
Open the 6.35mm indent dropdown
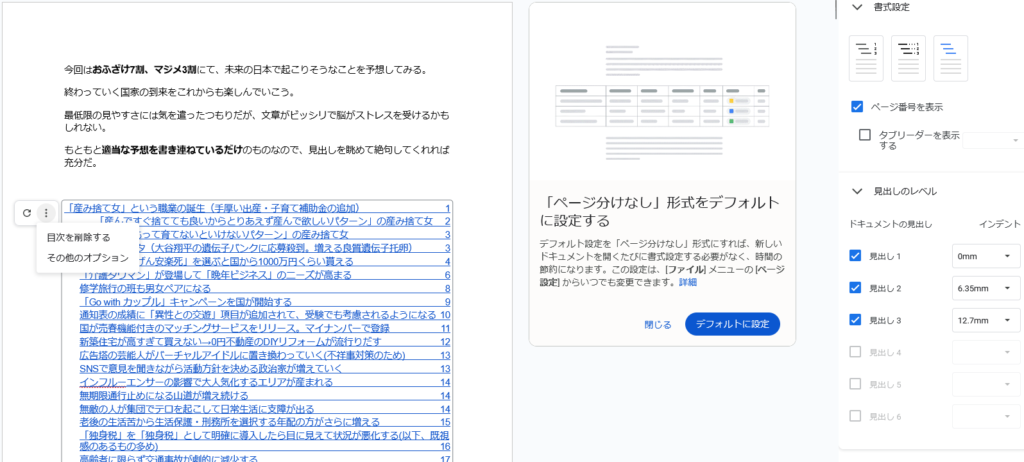985,288
